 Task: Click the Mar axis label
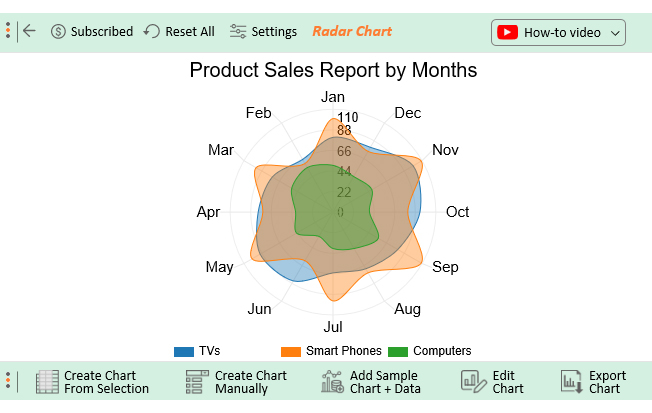(x=221, y=150)
